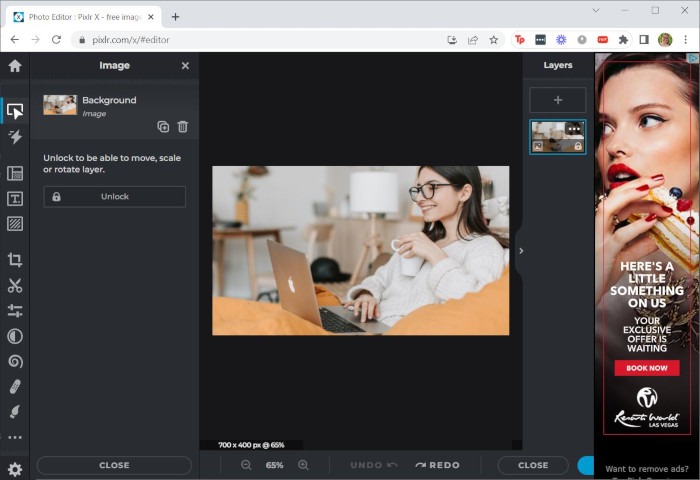Open Chrome side panel icon
The image size is (700, 480).
tap(644, 40)
